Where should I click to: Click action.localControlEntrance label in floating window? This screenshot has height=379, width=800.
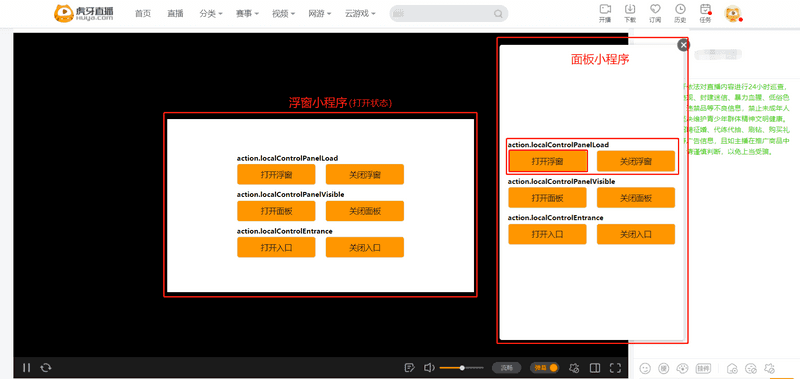[x=285, y=231]
